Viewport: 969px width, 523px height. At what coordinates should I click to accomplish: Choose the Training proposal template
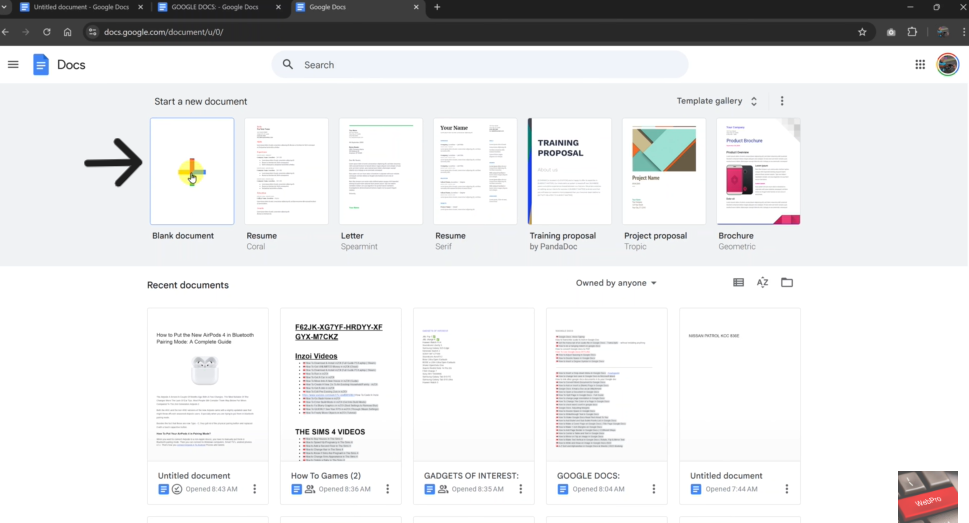point(569,171)
